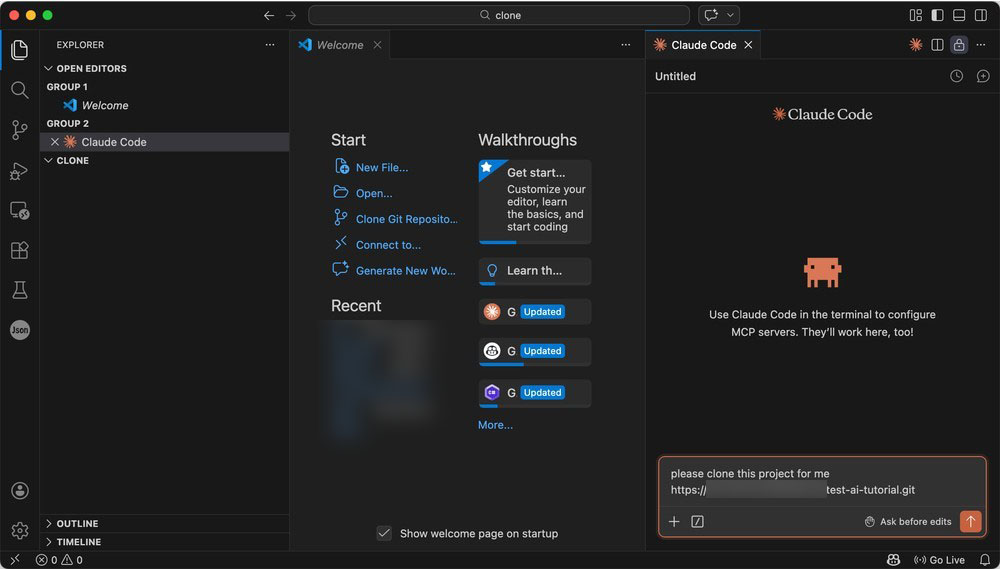Split the Claude Code editor
The height and width of the screenshot is (569, 1000).
tap(938, 45)
